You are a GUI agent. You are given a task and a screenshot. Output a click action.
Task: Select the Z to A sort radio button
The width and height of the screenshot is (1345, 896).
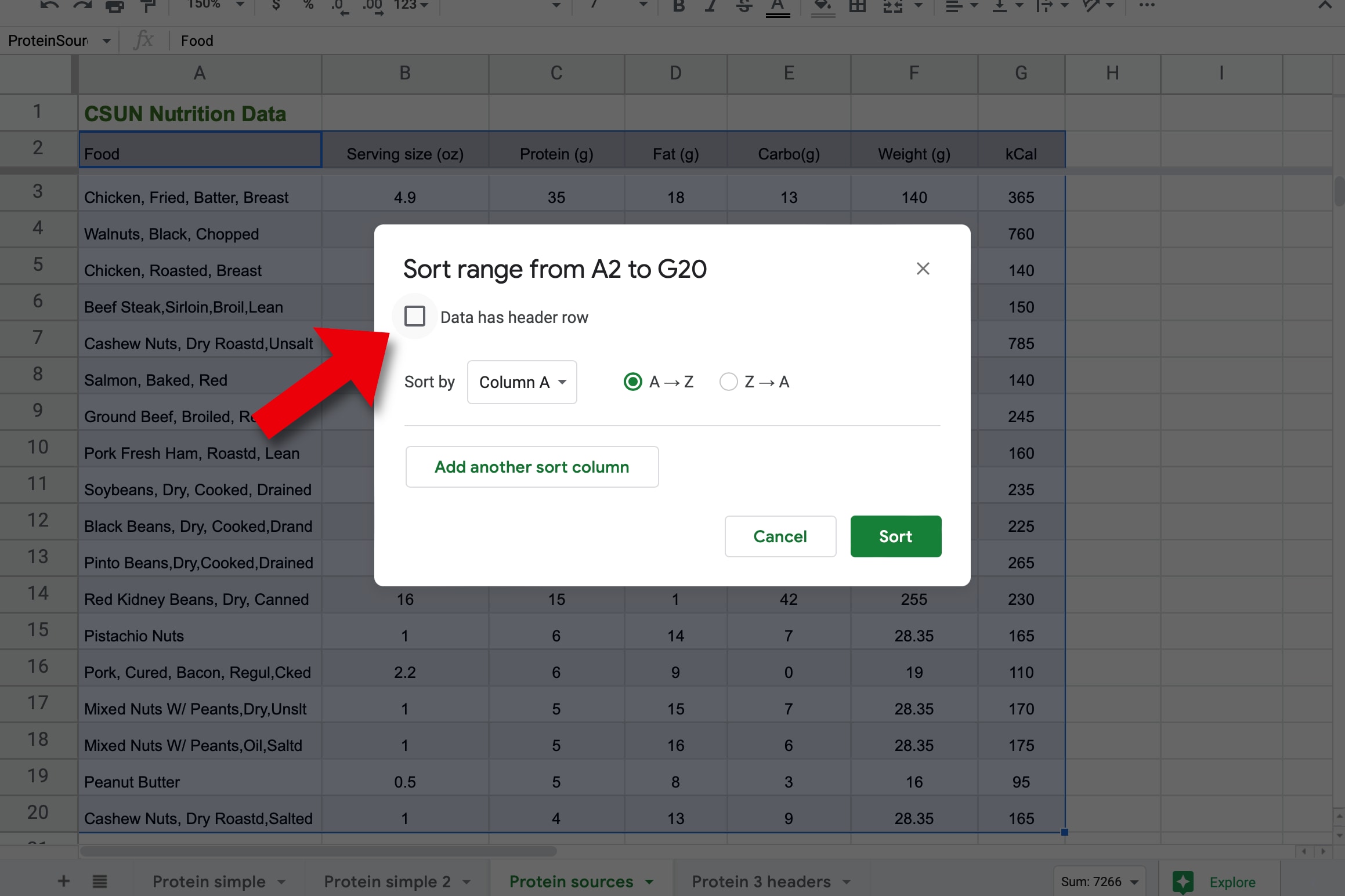[727, 382]
